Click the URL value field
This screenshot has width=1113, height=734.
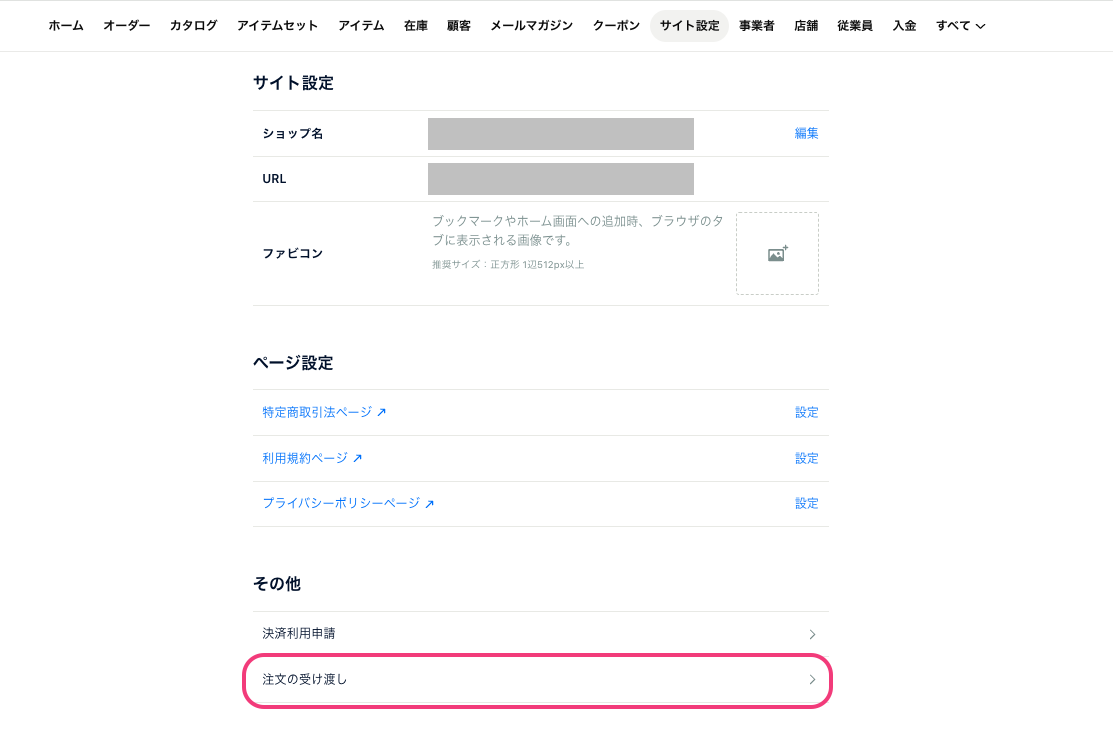561,179
